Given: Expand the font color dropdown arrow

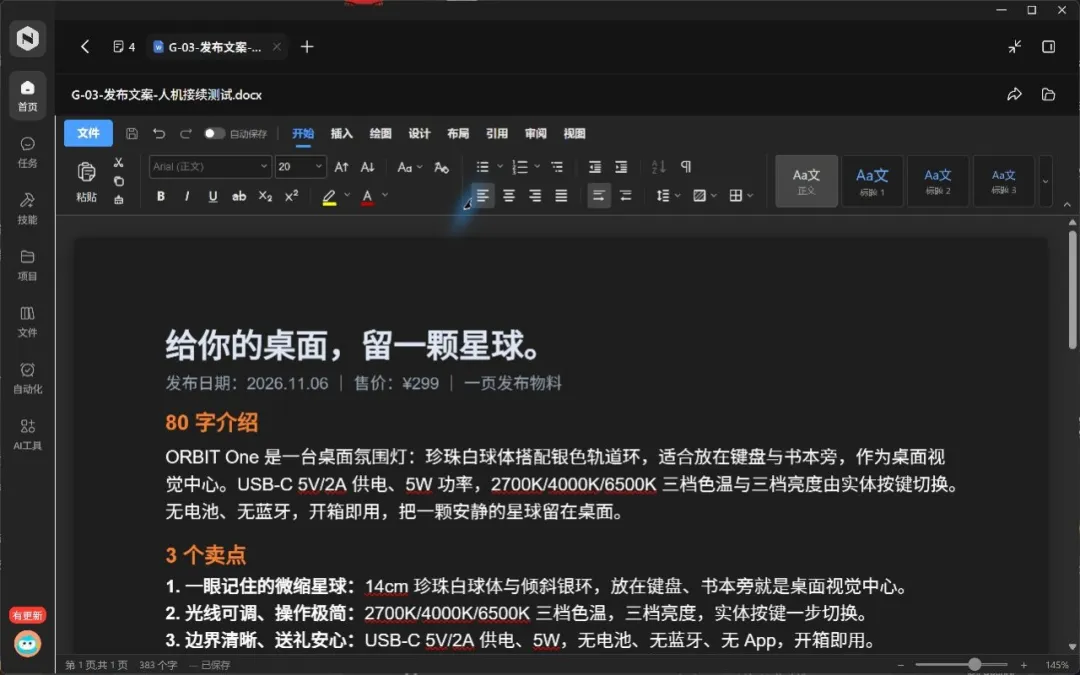Looking at the screenshot, I should click(x=385, y=196).
